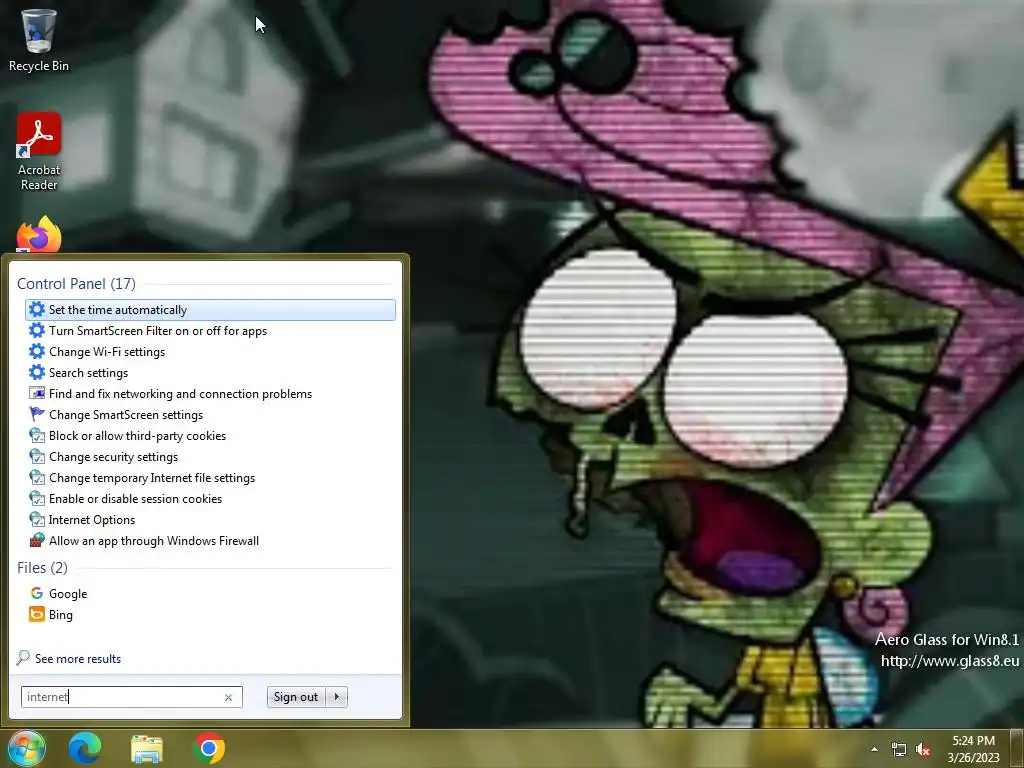This screenshot has width=1024, height=768.
Task: Click gear icon beside Set the time automatically
Action: (37, 310)
